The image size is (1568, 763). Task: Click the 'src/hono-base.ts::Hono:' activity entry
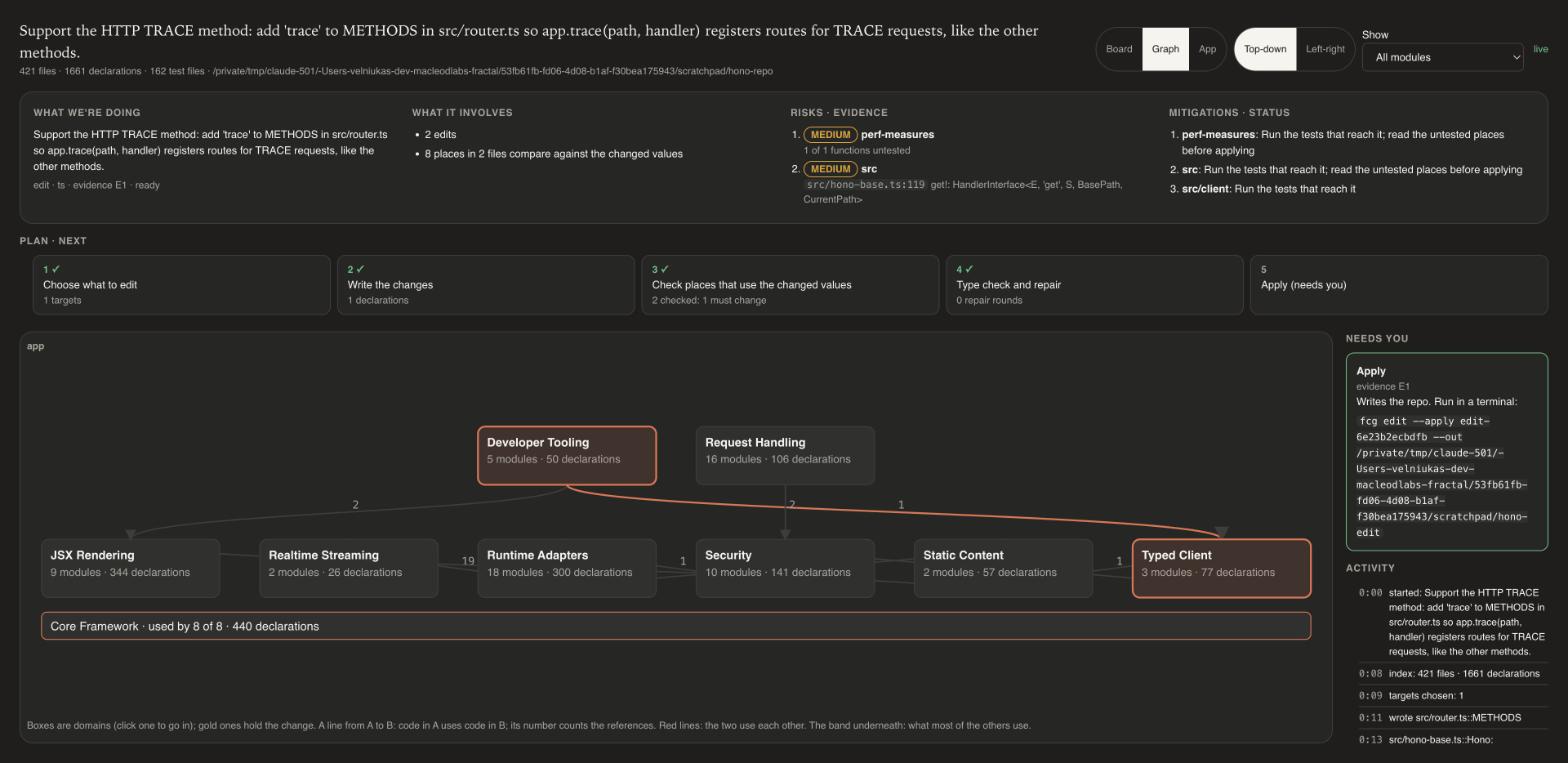[1452, 740]
